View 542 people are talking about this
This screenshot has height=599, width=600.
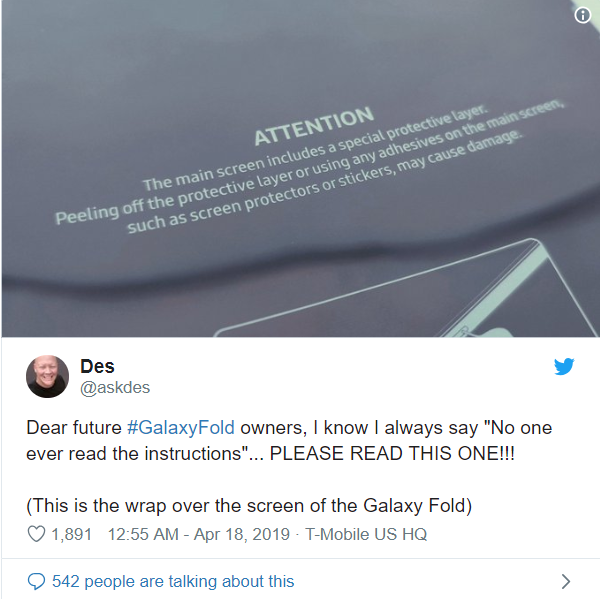tap(173, 581)
